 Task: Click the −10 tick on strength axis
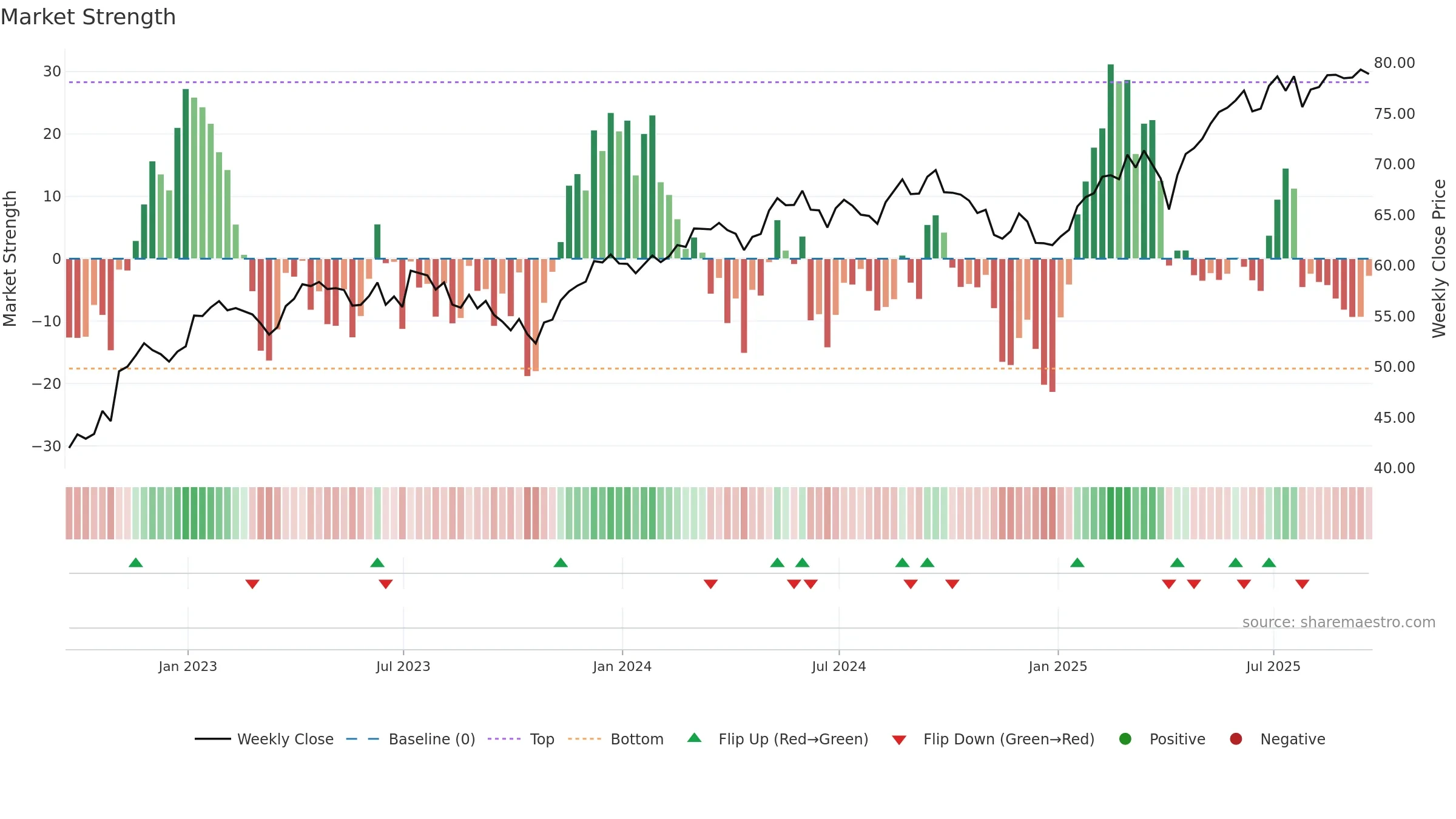coord(47,322)
